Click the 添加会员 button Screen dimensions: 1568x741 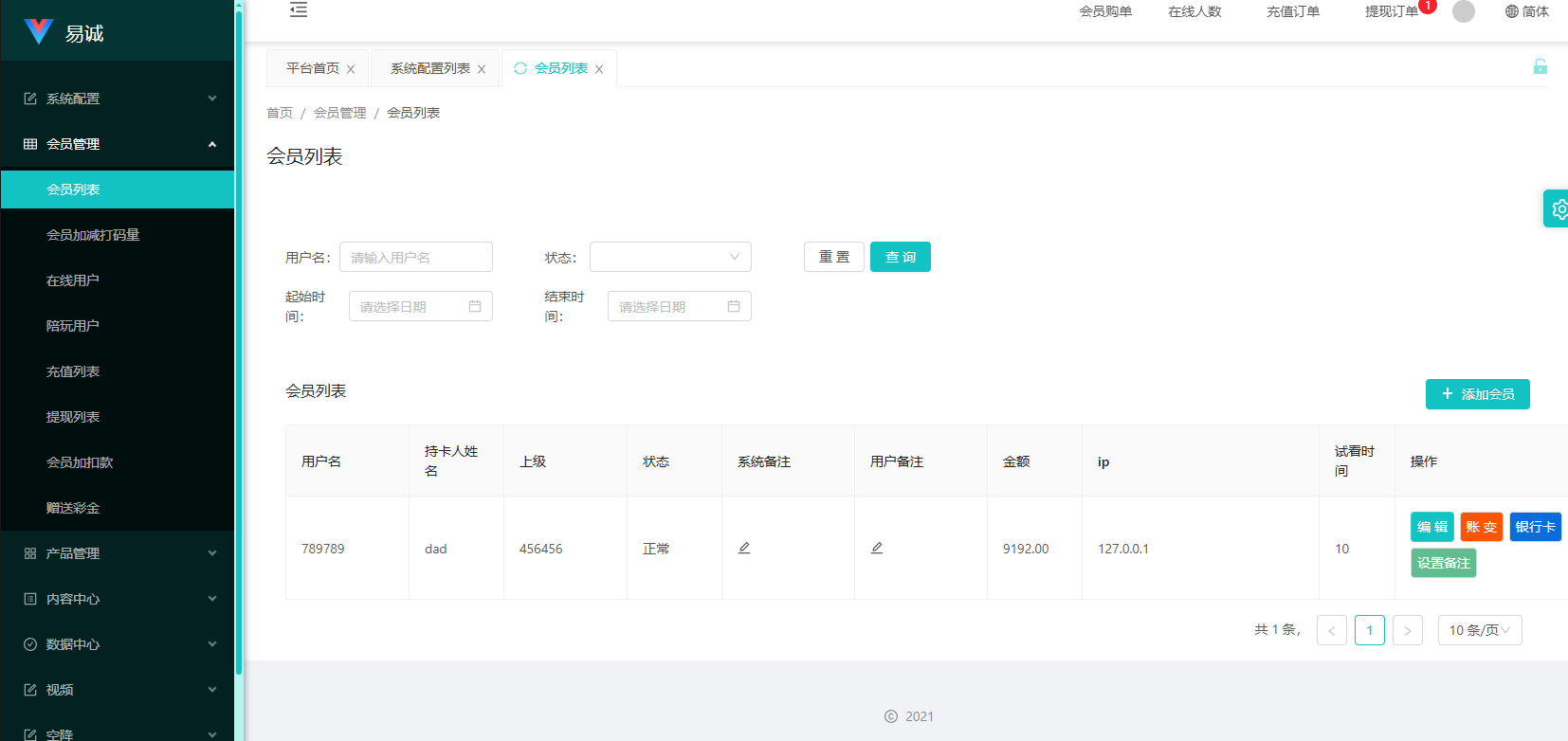(1477, 394)
